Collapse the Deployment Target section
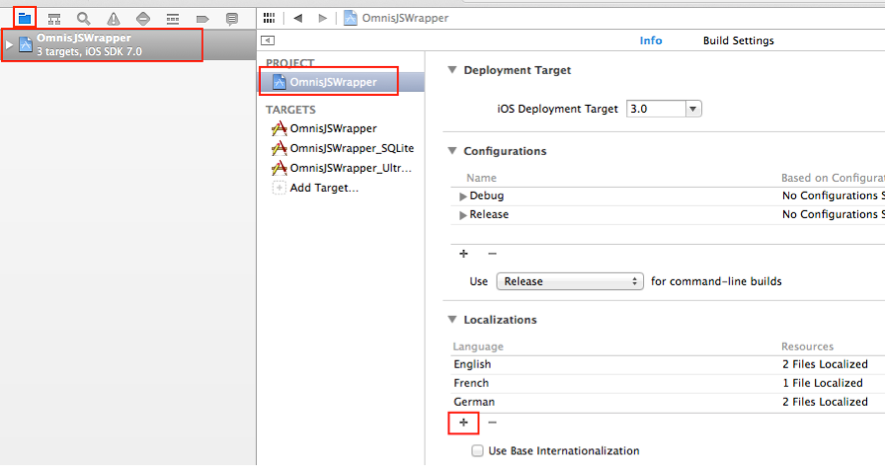This screenshot has width=886, height=466. (452, 70)
